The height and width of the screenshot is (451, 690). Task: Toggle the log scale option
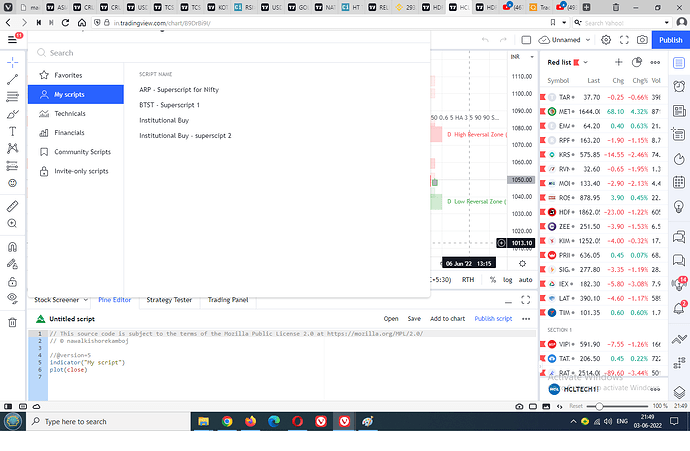tap(507, 280)
